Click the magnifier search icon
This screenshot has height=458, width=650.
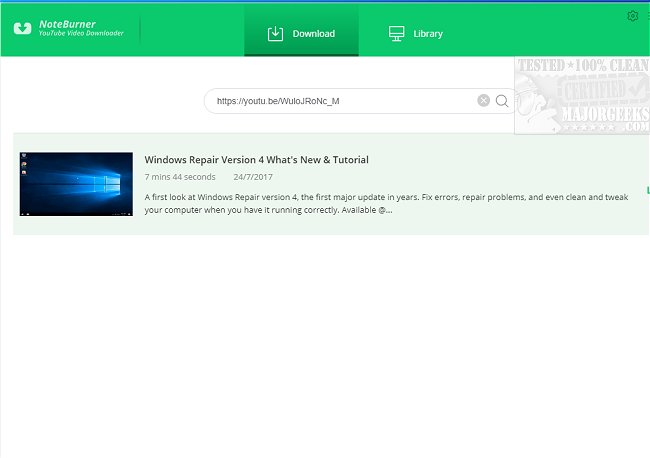pos(502,101)
